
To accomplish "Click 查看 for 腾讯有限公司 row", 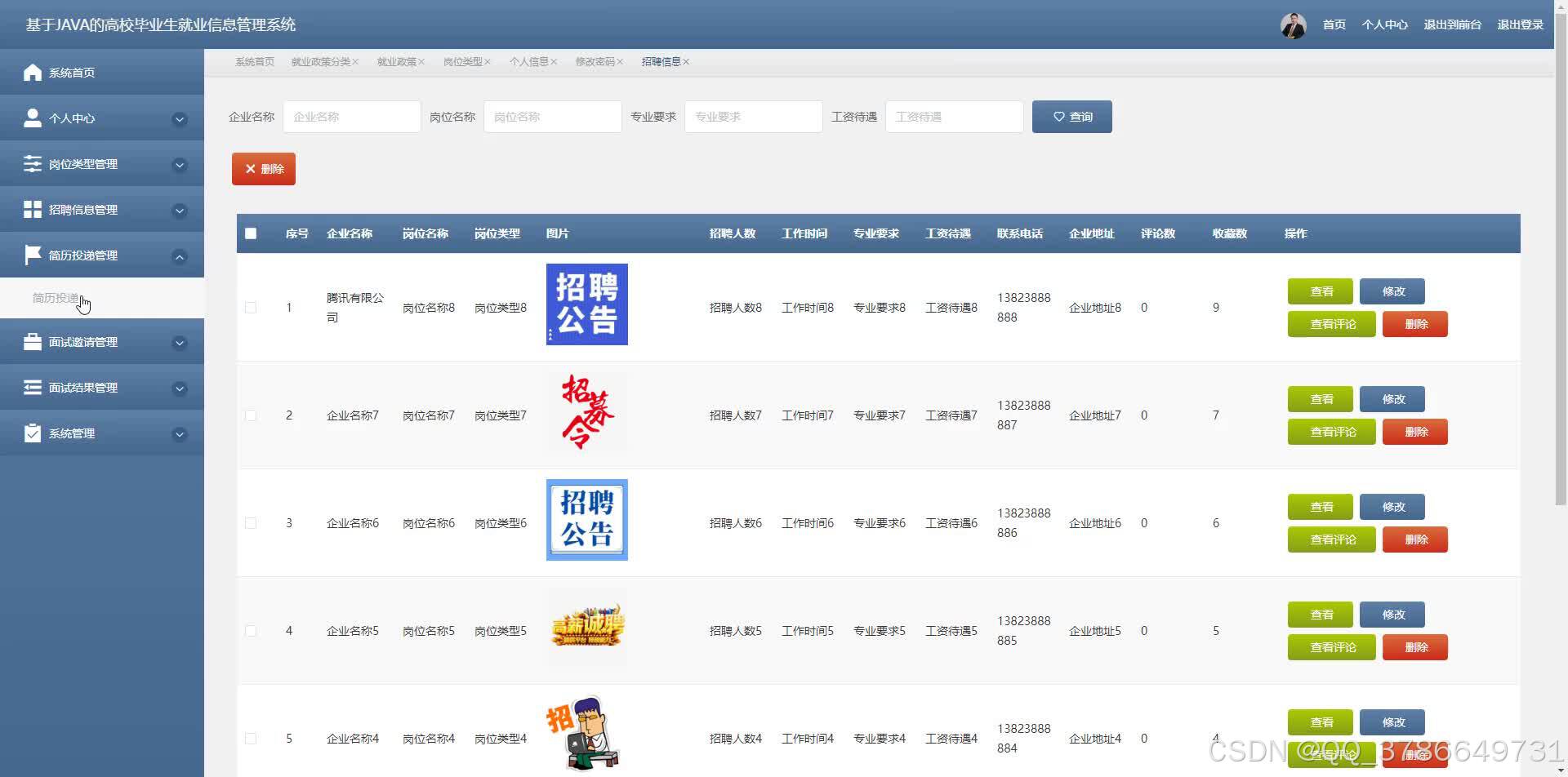I will (x=1321, y=291).
